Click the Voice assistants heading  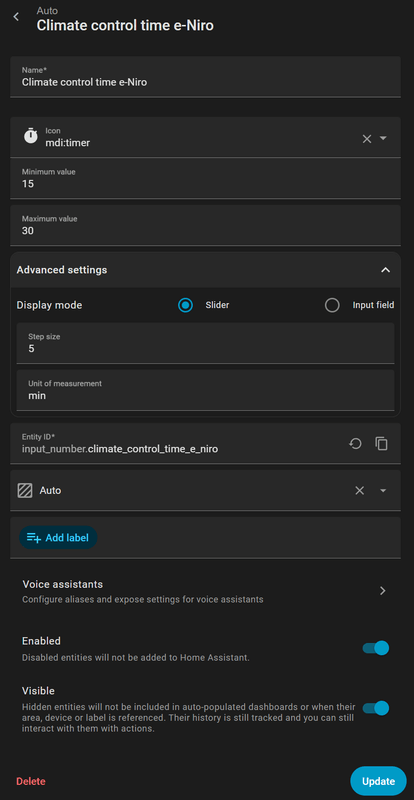pos(62,584)
